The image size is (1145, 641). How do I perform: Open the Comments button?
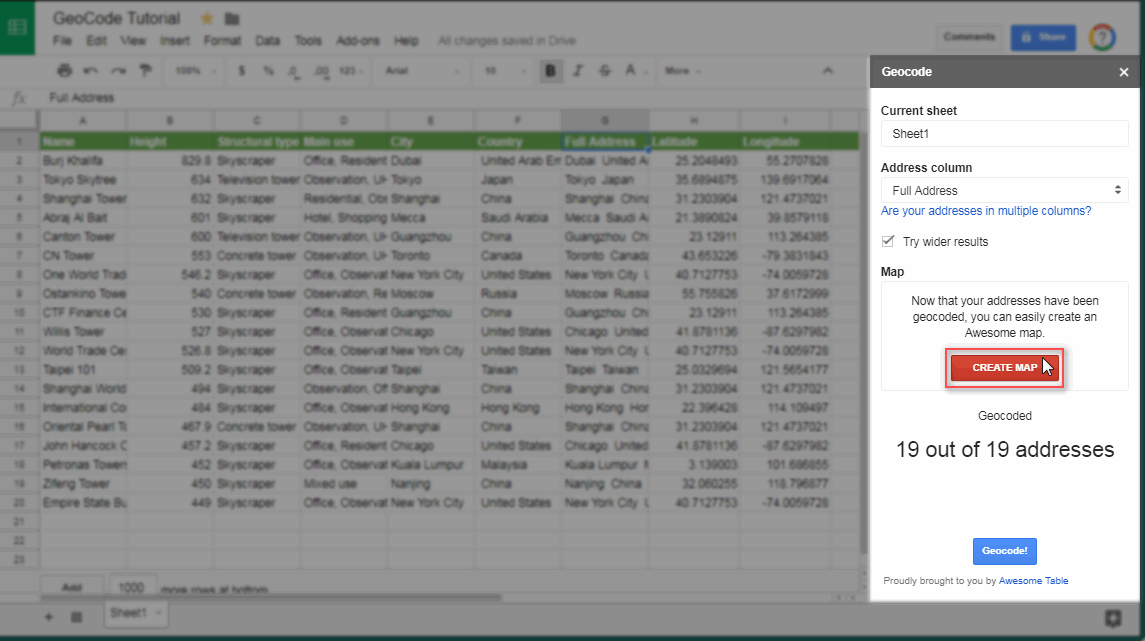[969, 37]
